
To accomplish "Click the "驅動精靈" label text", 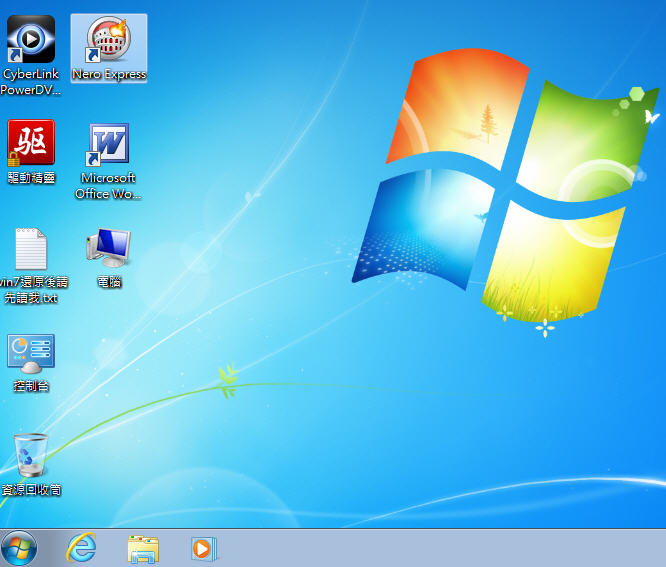I will pyautogui.click(x=31, y=178).
